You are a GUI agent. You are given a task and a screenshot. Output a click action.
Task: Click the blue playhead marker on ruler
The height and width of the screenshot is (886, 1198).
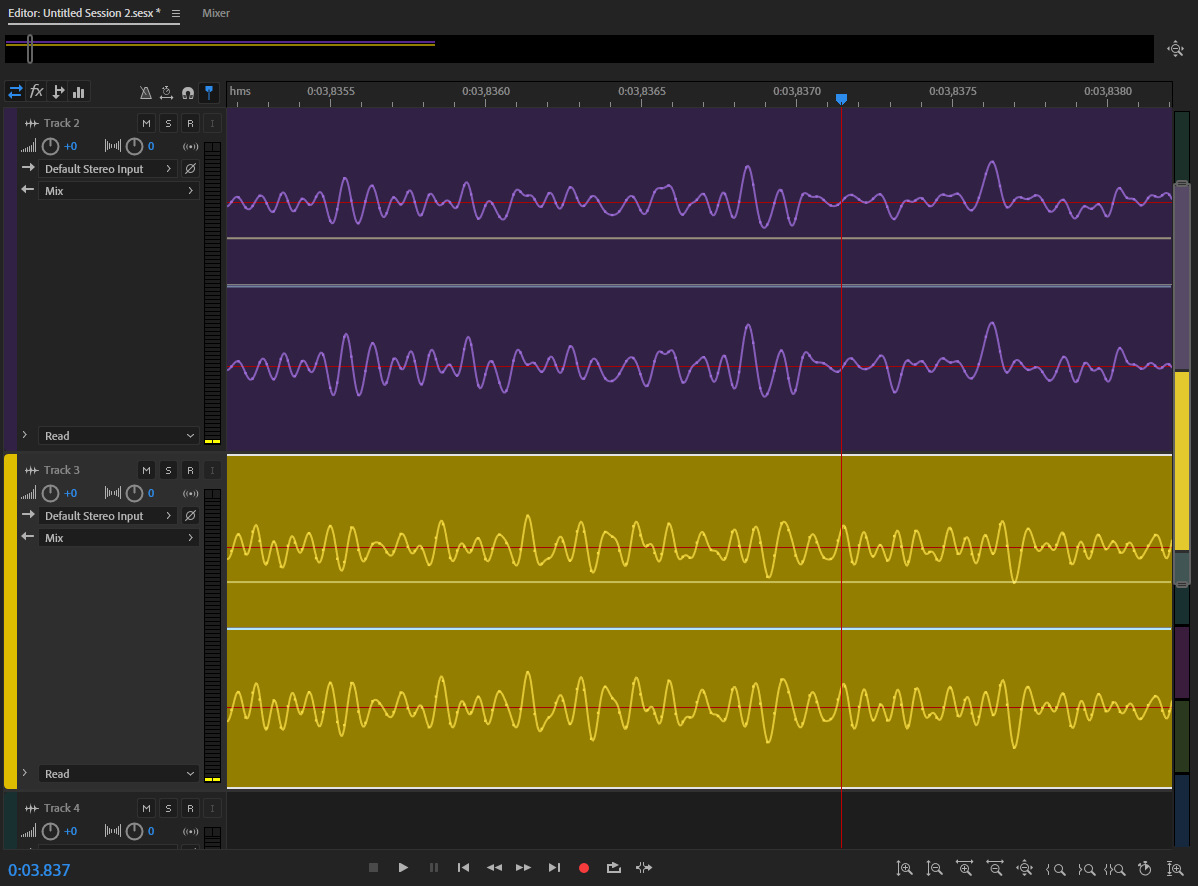pyautogui.click(x=841, y=99)
